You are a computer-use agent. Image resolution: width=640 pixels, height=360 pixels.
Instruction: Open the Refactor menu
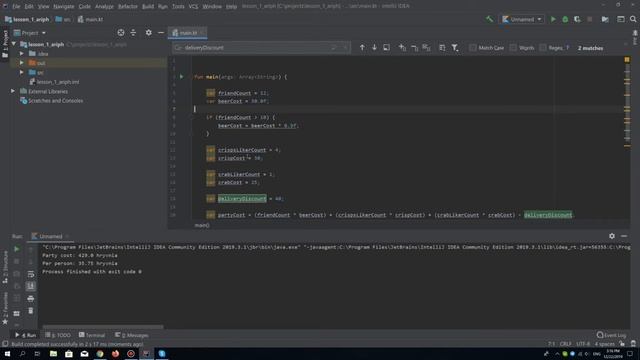[x=128, y=6]
